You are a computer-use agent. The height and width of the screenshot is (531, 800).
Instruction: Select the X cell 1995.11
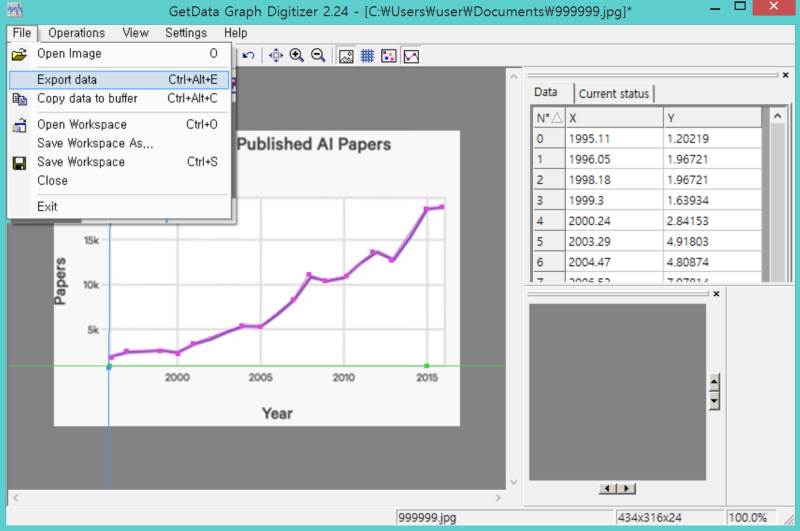click(x=614, y=139)
